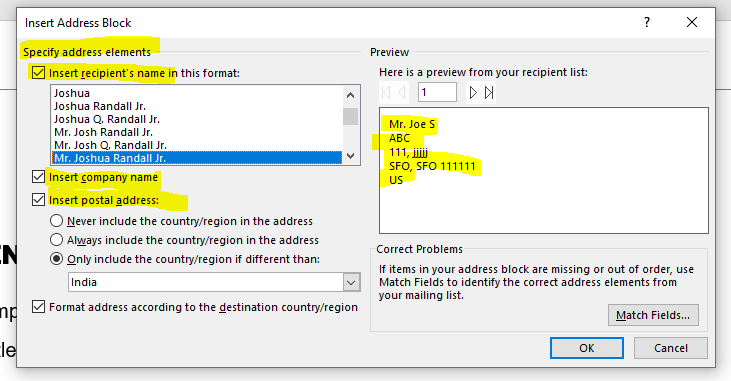Viewport: 731px width, 381px height.
Task: Close the Insert Address Block dialog
Action: coord(692,22)
